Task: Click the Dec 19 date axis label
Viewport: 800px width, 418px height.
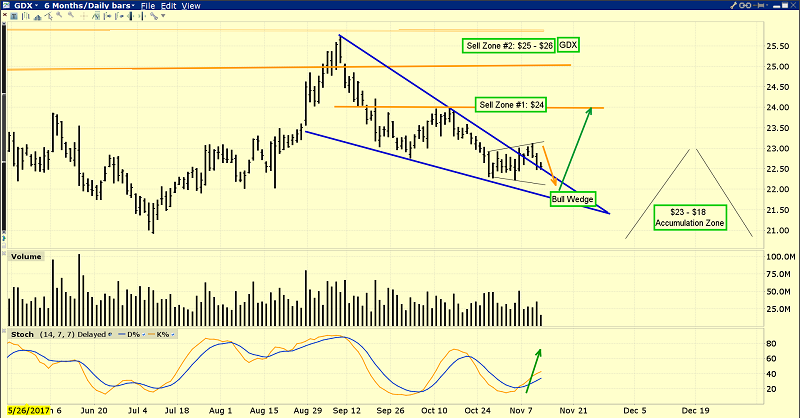Action: 695,410
